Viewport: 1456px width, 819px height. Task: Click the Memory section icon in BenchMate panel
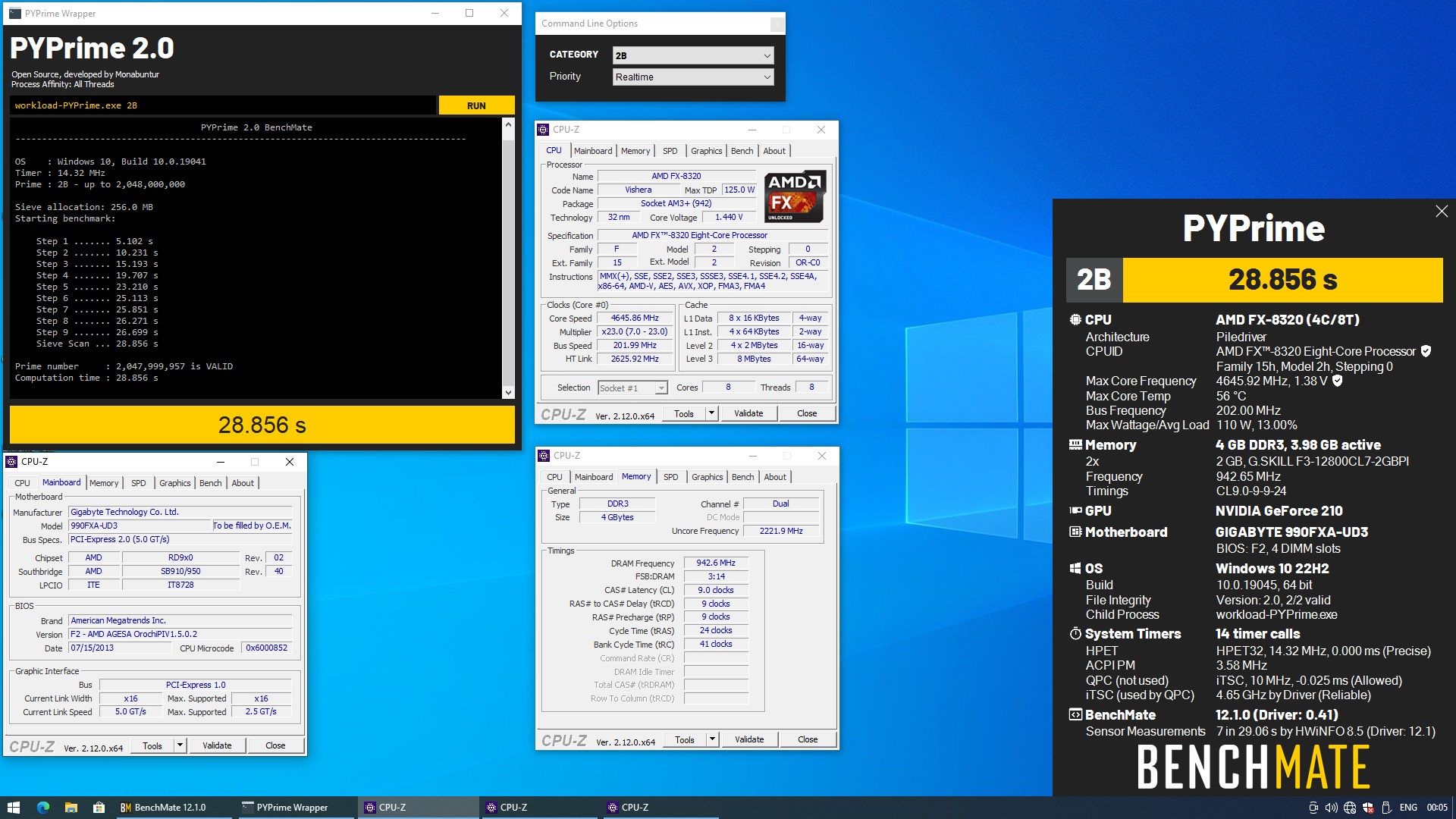point(1075,445)
